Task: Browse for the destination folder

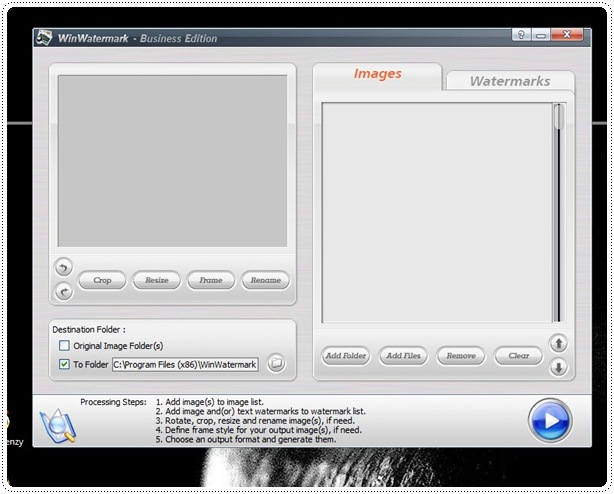Action: pyautogui.click(x=276, y=363)
